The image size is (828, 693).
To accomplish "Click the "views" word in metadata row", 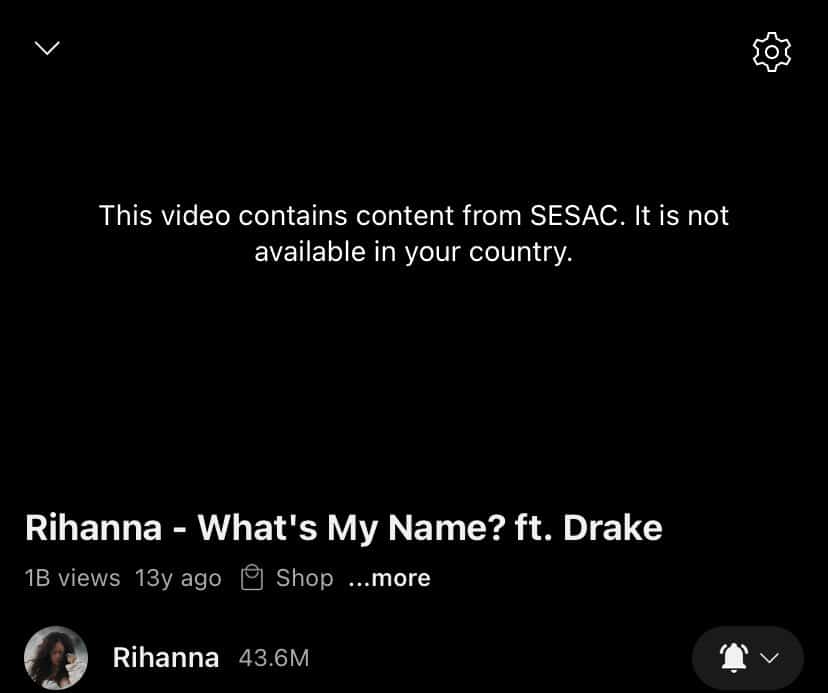I will 89,578.
